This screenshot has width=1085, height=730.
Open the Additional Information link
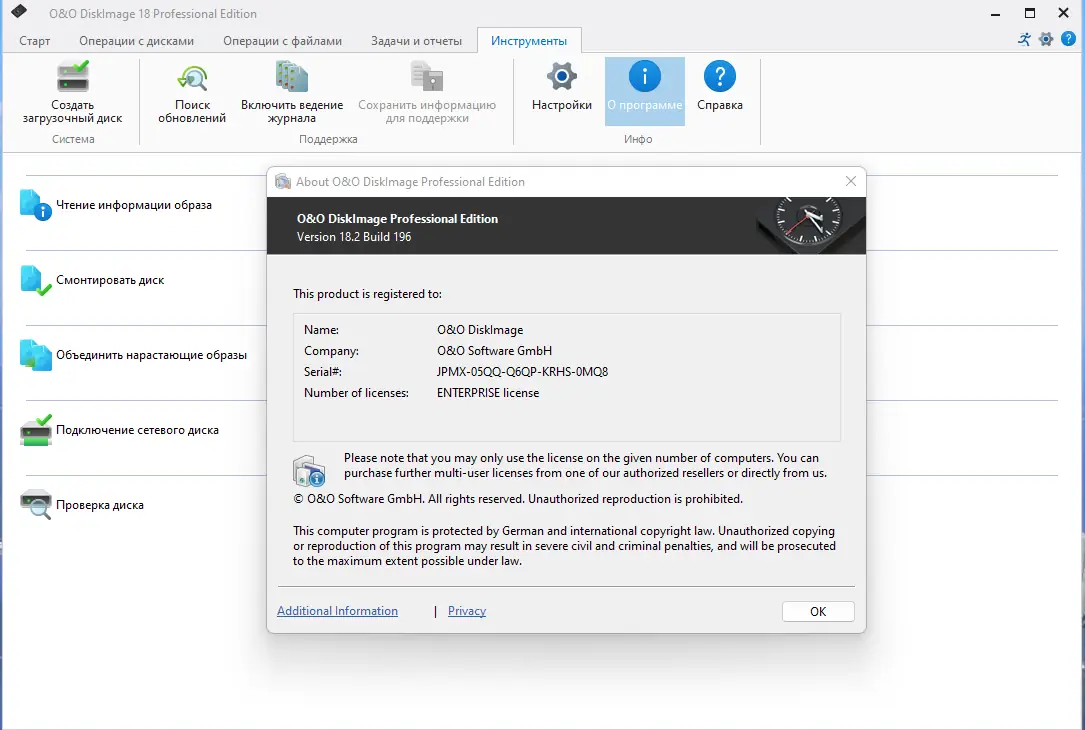click(x=337, y=611)
